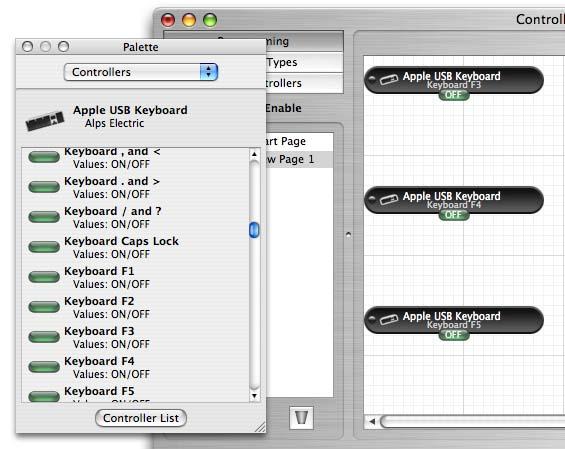This screenshot has height=449, width=565.
Task: Select the partially hidden 'trollers' tab in main window
Action: coord(304,83)
